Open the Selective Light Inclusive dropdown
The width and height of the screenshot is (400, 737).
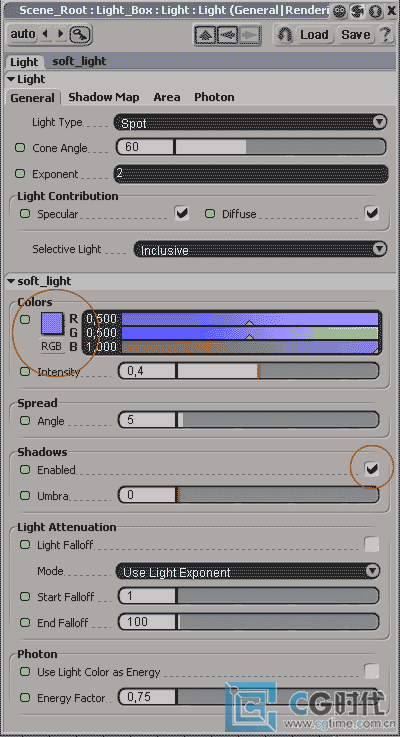coord(260,250)
